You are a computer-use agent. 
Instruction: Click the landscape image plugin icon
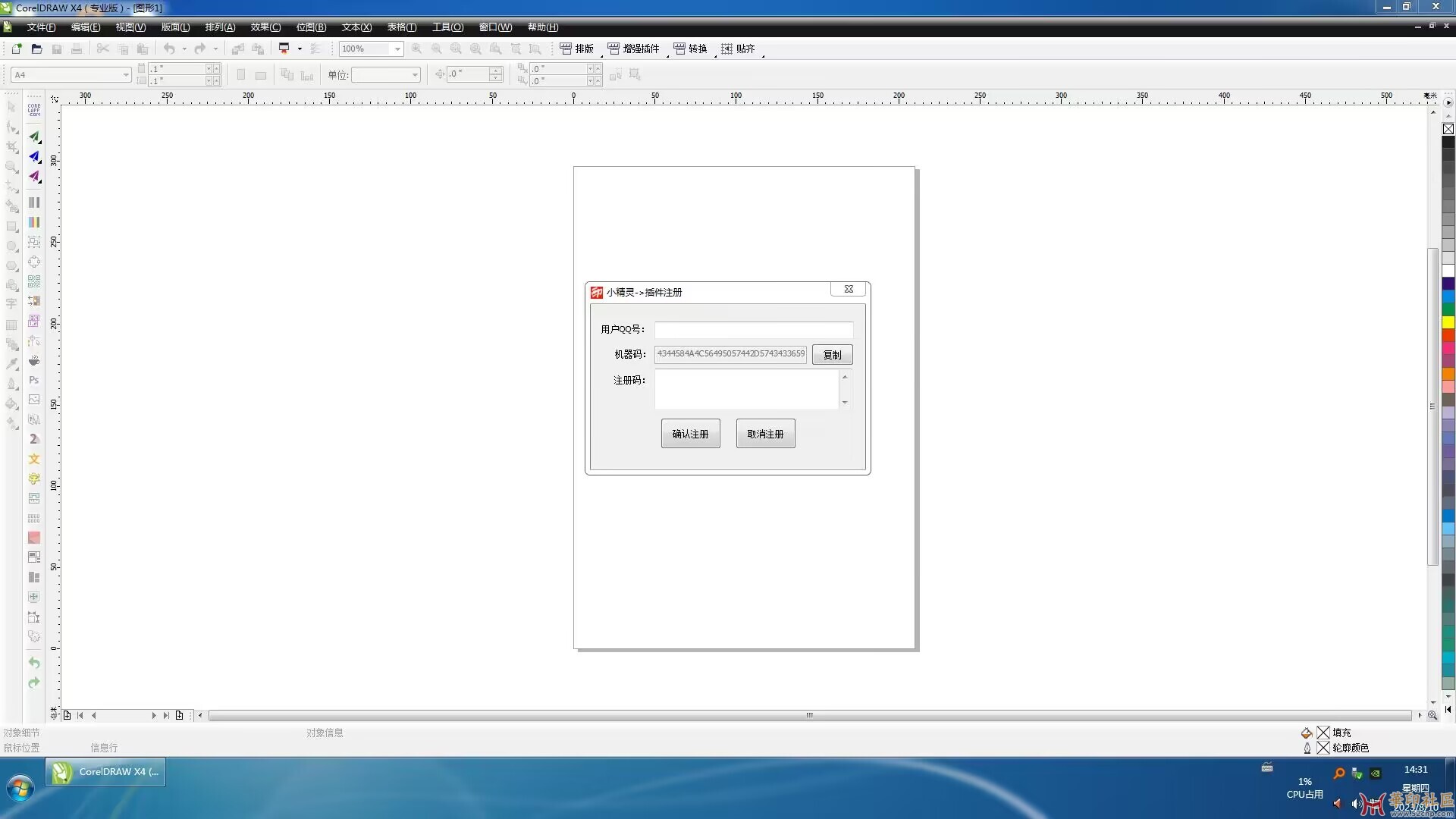pyautogui.click(x=34, y=400)
